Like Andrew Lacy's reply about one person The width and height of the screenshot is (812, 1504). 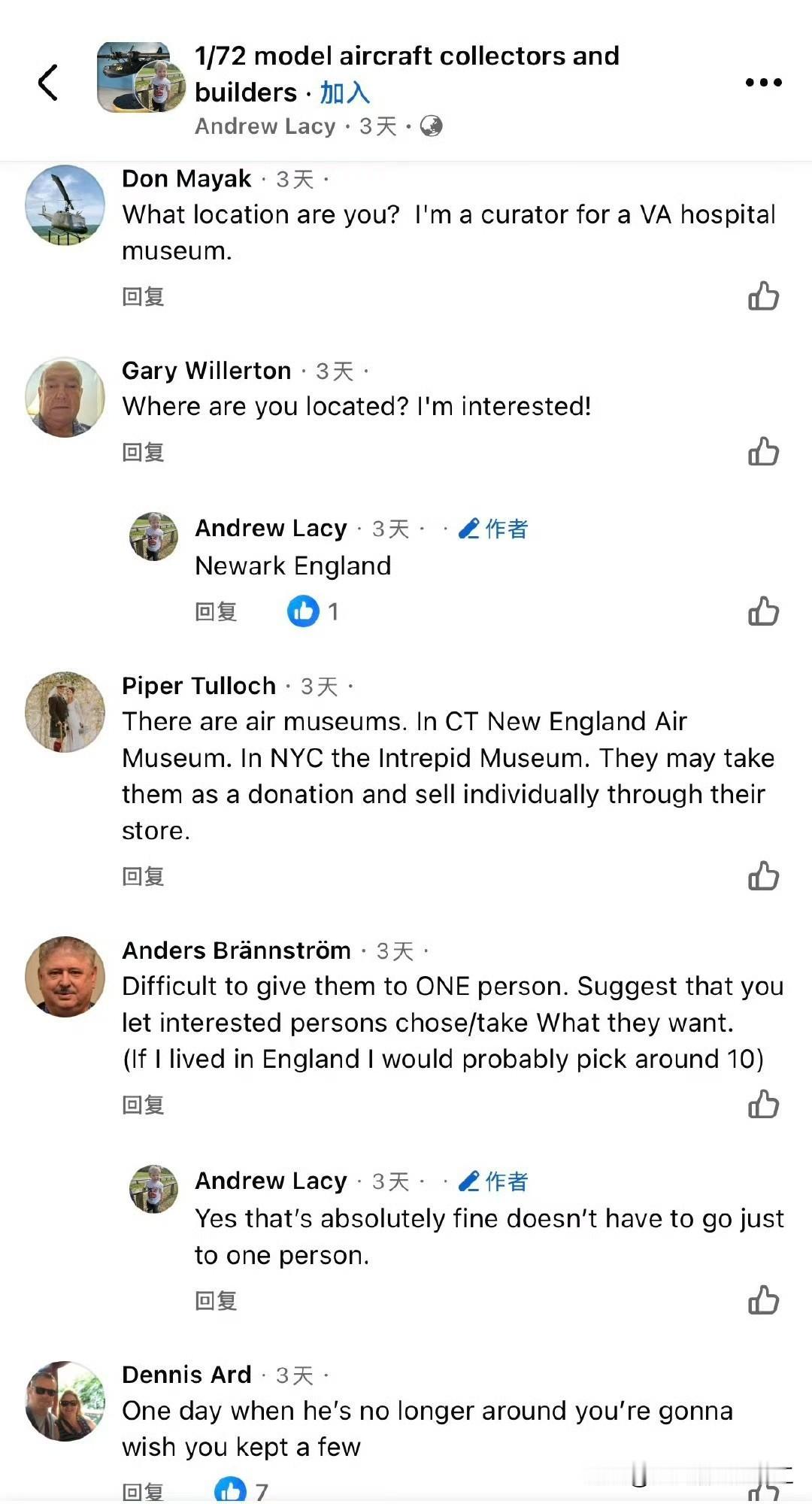coord(763,1300)
